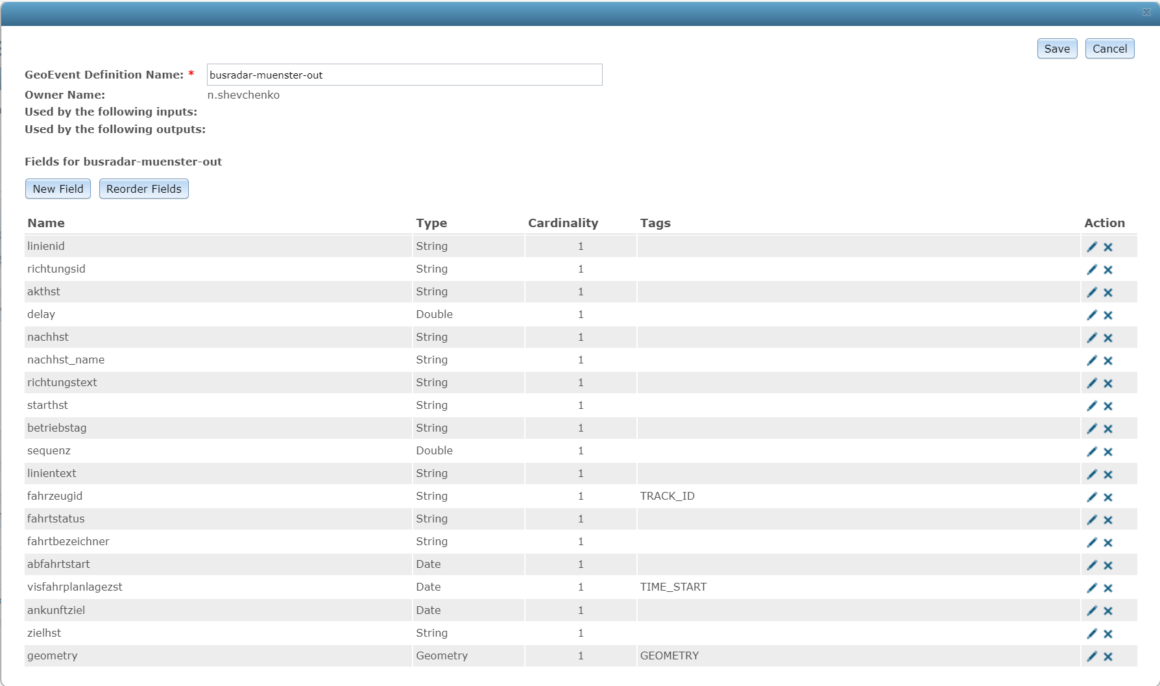1160x686 pixels.
Task: Edit the starthst field
Action: pyautogui.click(x=1092, y=406)
